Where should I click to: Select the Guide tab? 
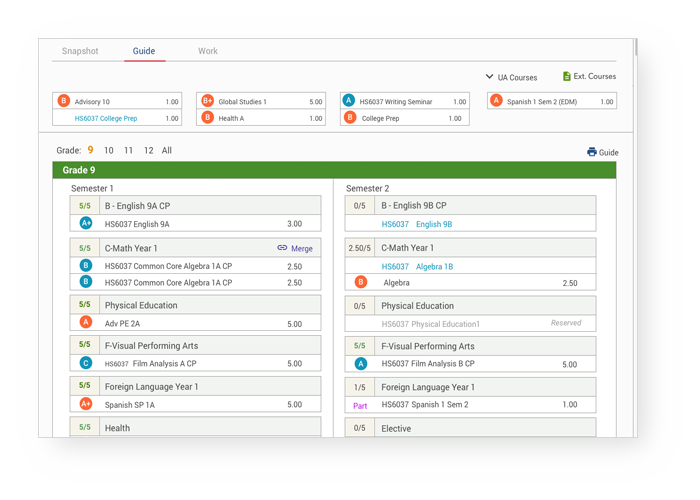[x=144, y=51]
